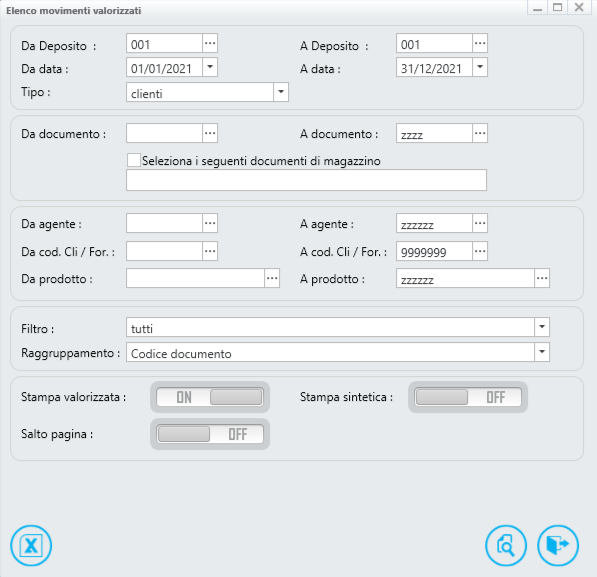
Task: Open the A Deposito lookup ellipsis button
Action: [x=480, y=43]
